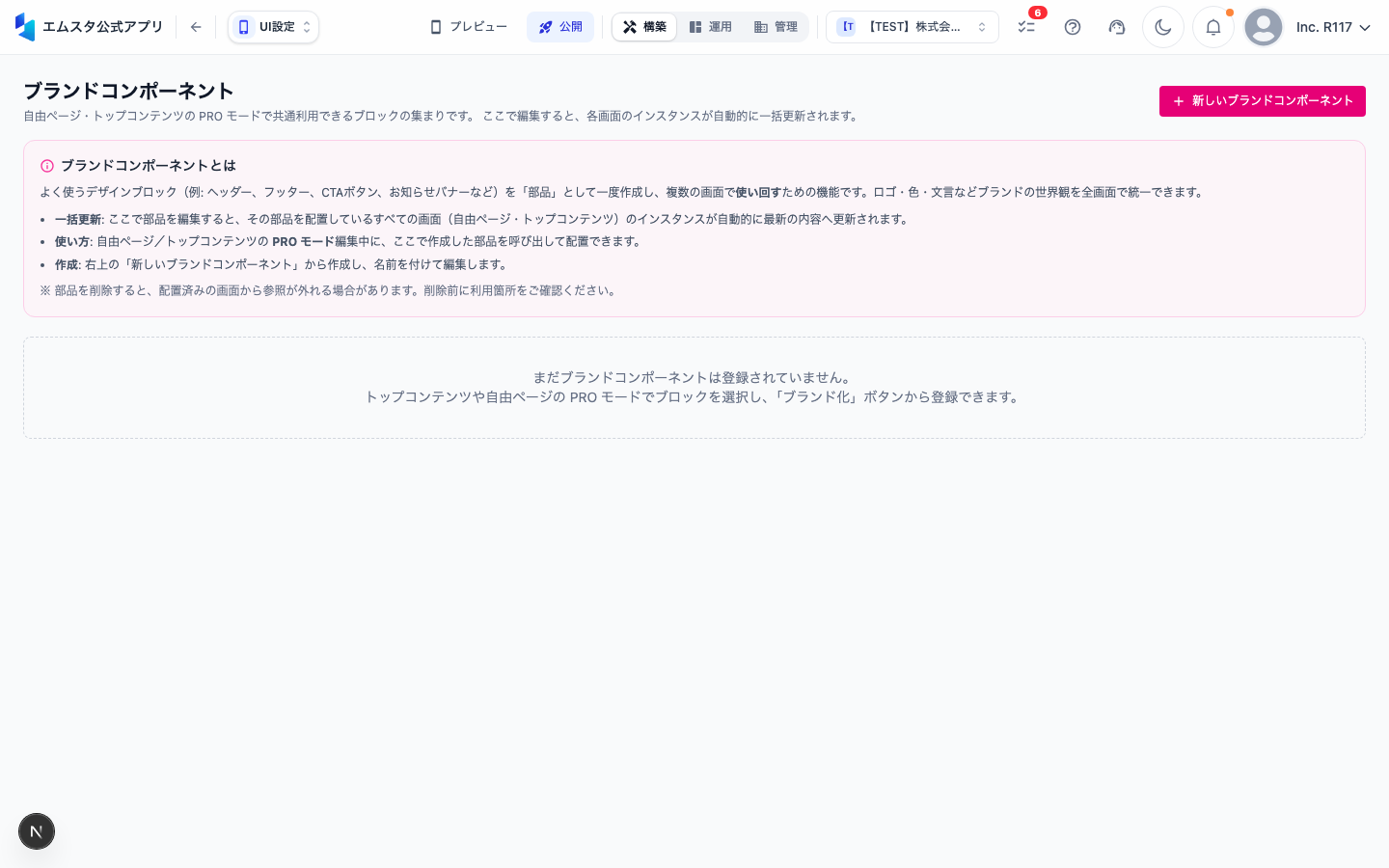Go back using the left arrow

click(x=196, y=27)
